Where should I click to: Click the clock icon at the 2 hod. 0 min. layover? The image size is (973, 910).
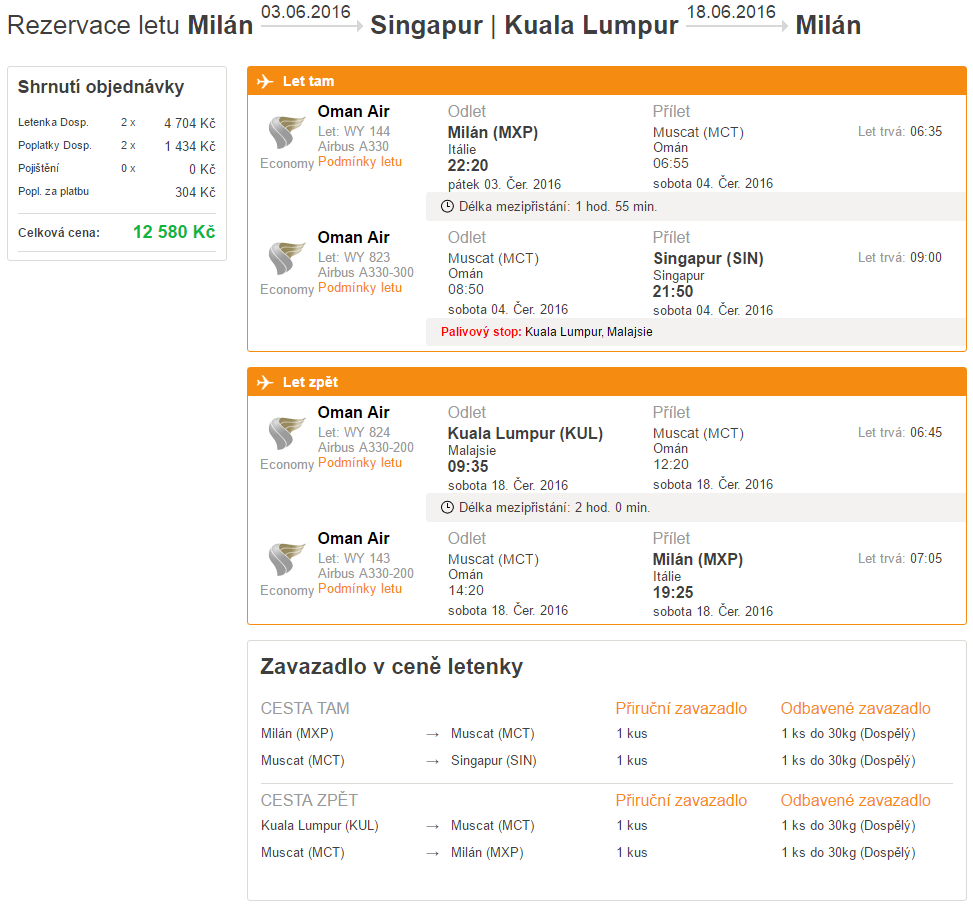tap(447, 508)
